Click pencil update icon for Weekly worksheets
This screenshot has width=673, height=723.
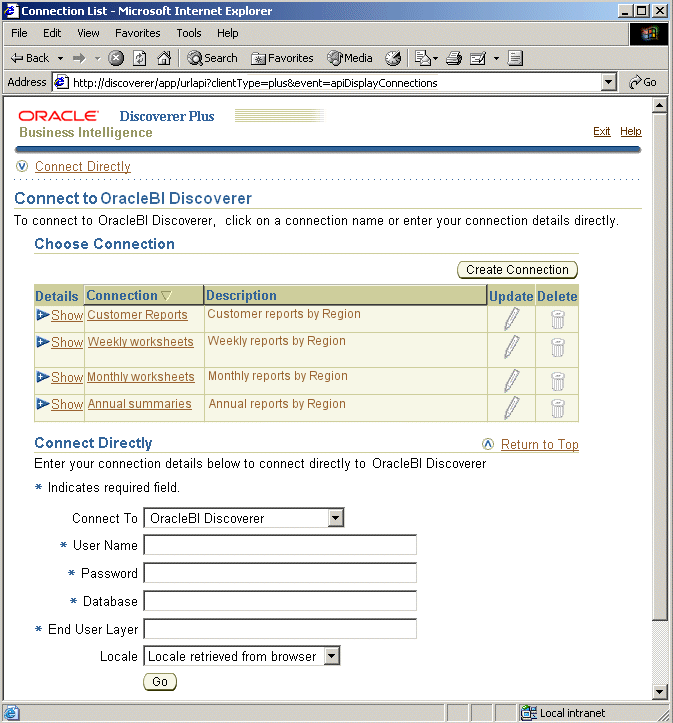[511, 347]
